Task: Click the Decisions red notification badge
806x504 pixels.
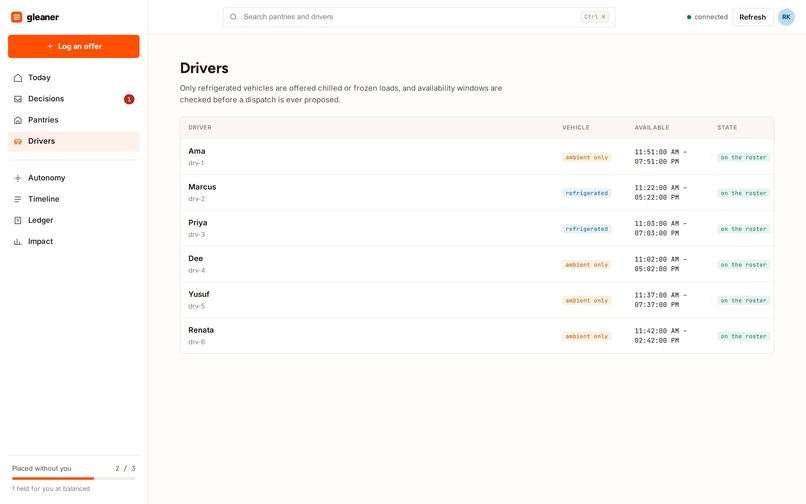Action: tap(129, 99)
